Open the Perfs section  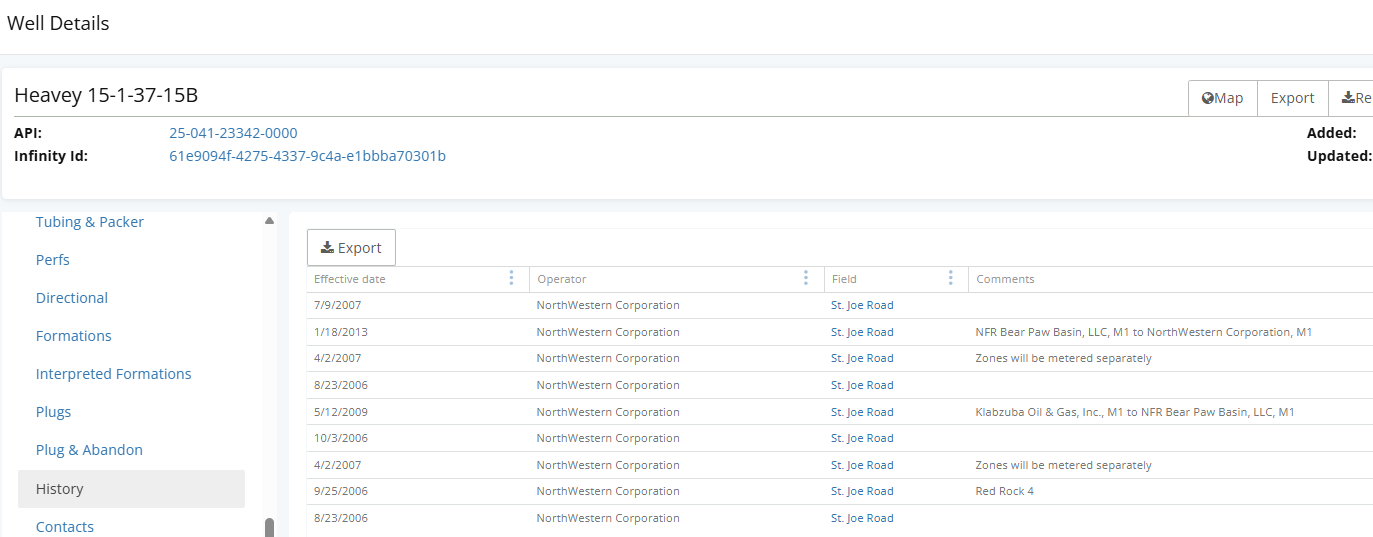coord(53,260)
